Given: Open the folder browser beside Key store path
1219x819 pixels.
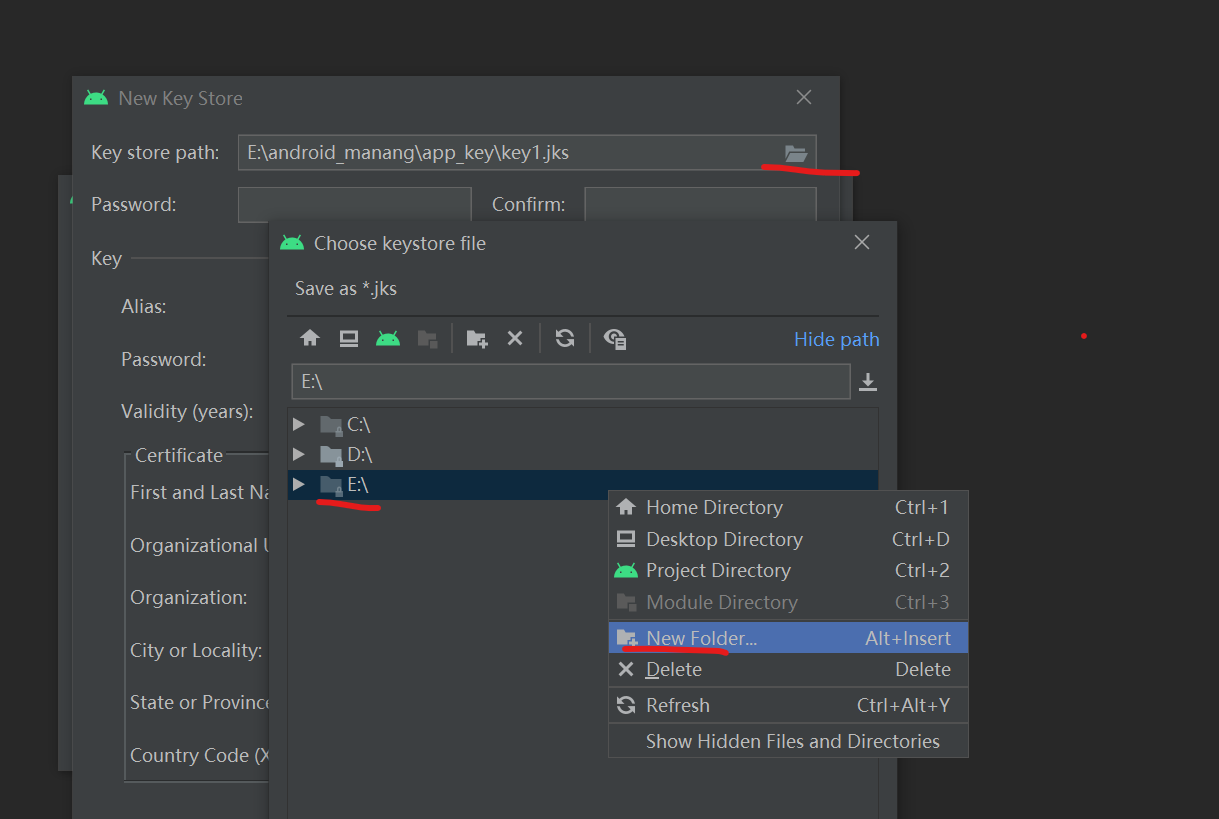Looking at the screenshot, I should tap(794, 153).
